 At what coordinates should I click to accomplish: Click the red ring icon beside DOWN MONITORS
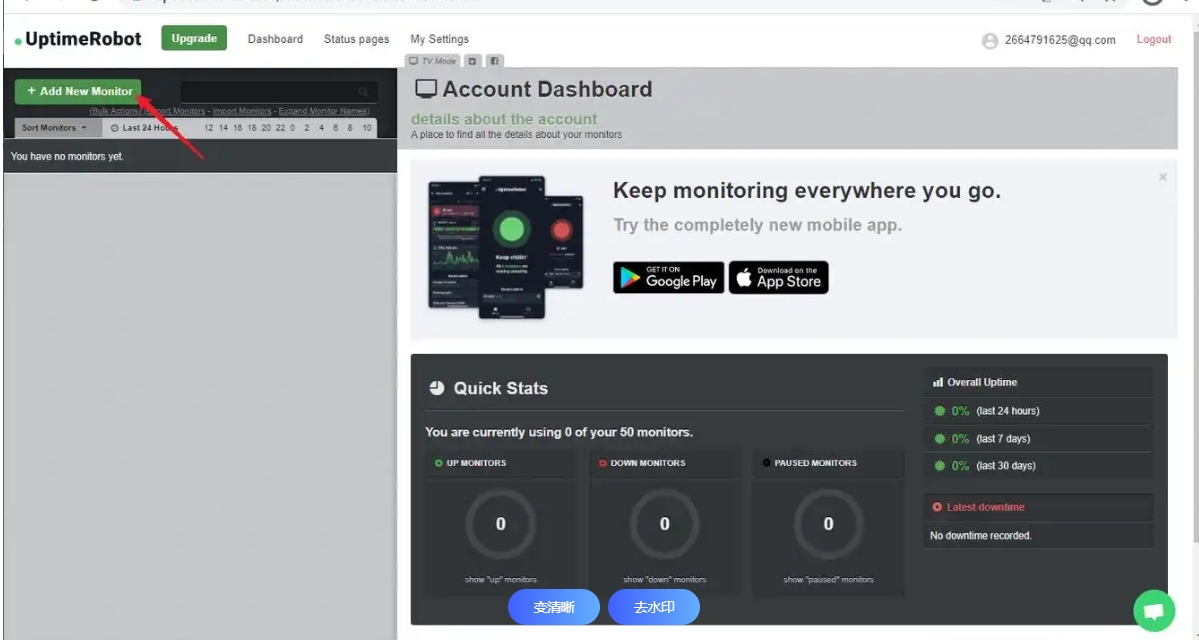coord(603,463)
